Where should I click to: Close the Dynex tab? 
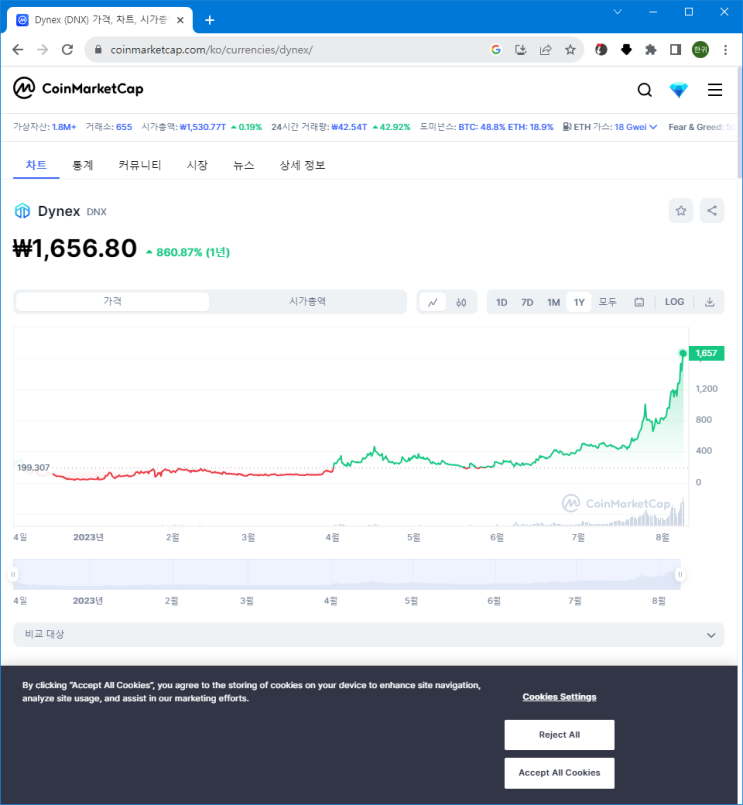pyautogui.click(x=180, y=20)
